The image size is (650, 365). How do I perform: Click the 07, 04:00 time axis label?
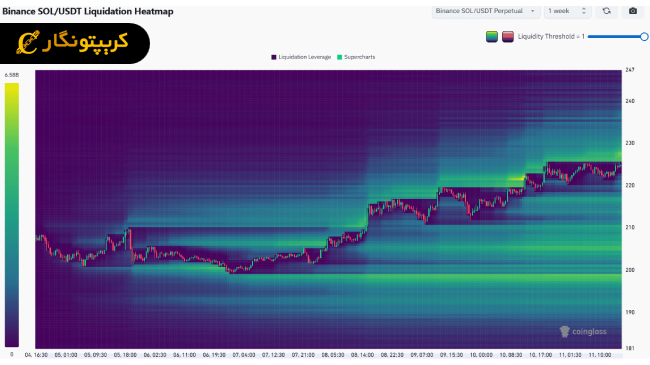point(244,355)
